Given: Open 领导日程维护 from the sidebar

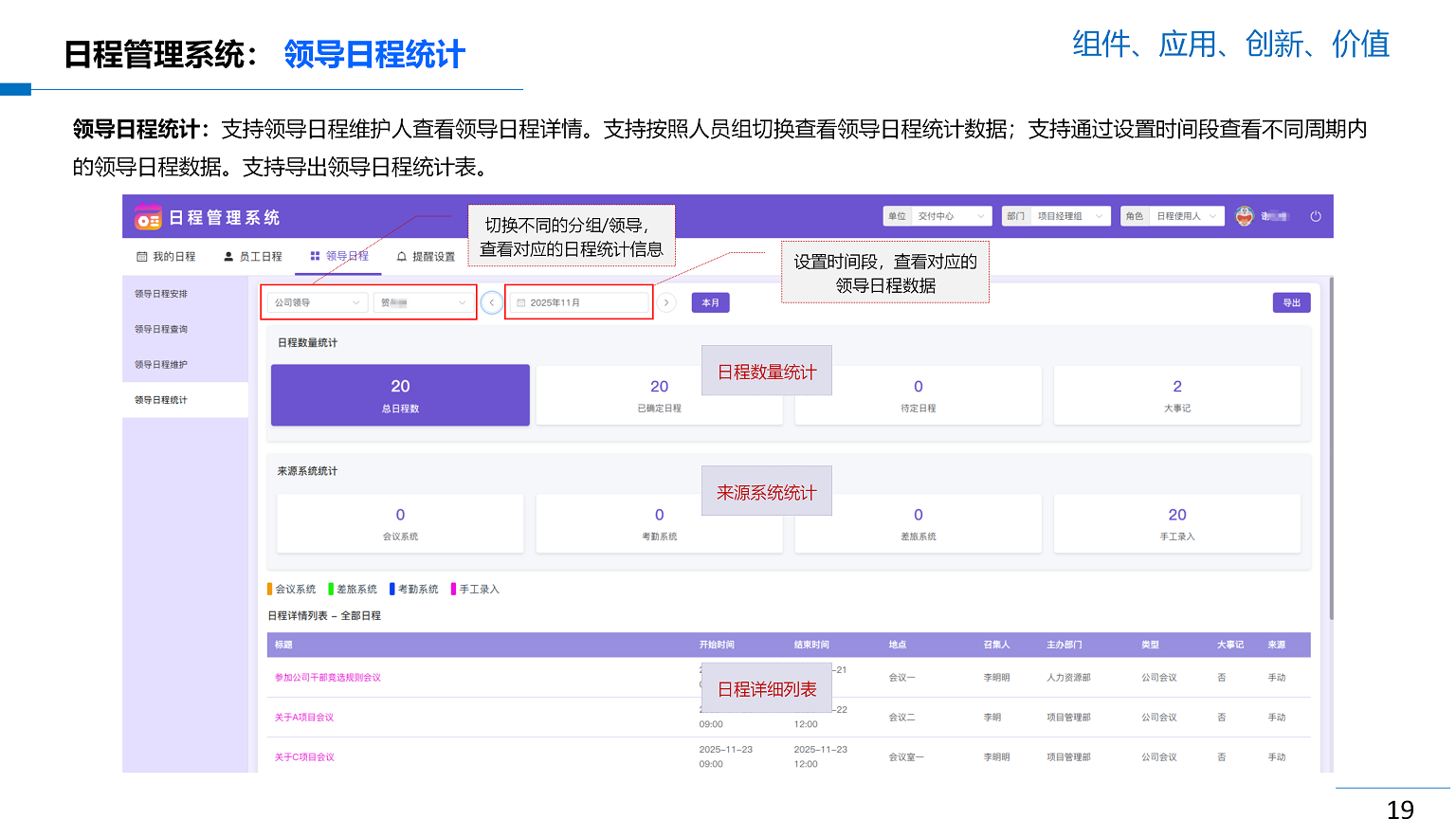Looking at the screenshot, I should [x=161, y=365].
